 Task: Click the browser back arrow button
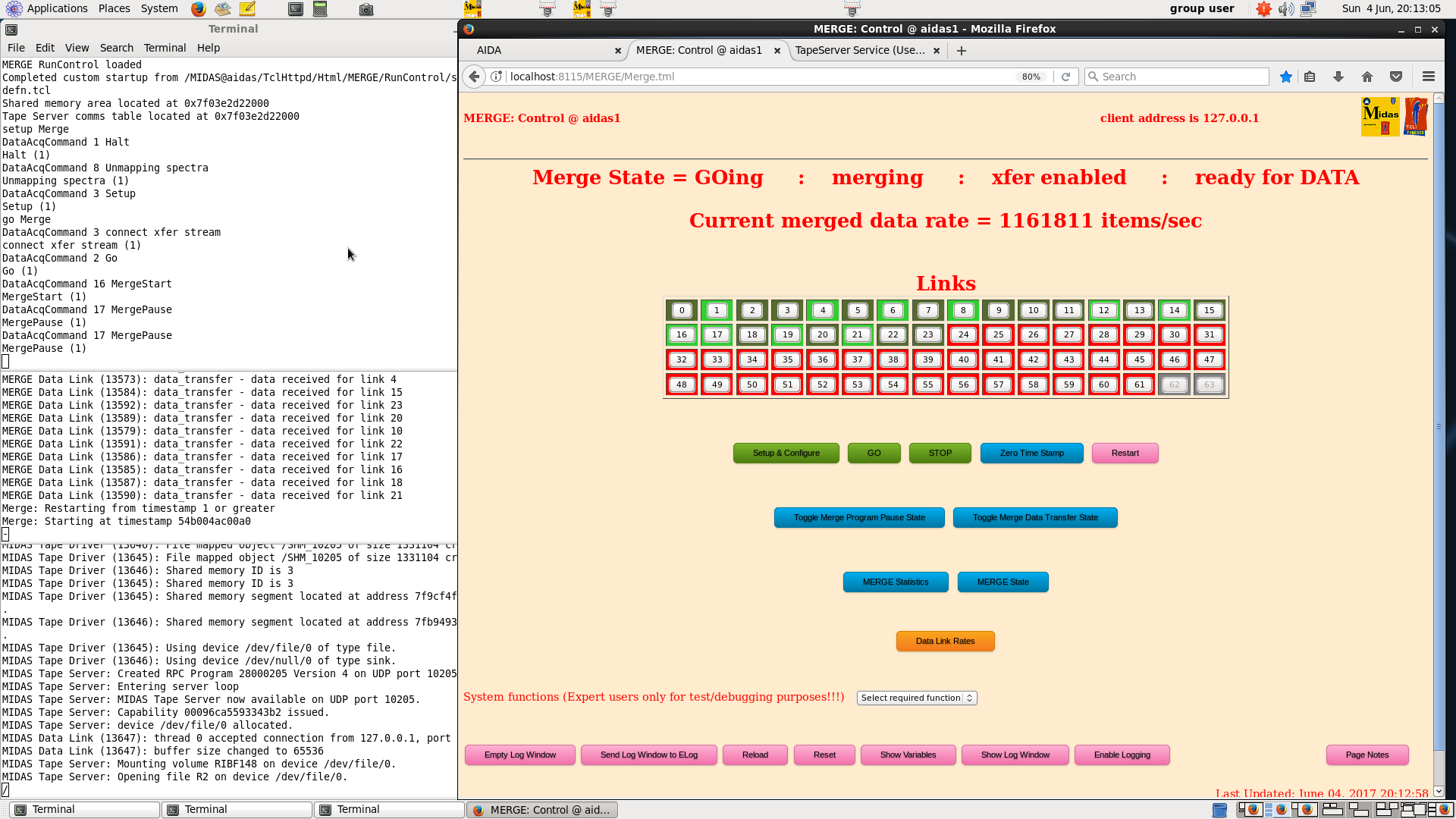pos(474,77)
